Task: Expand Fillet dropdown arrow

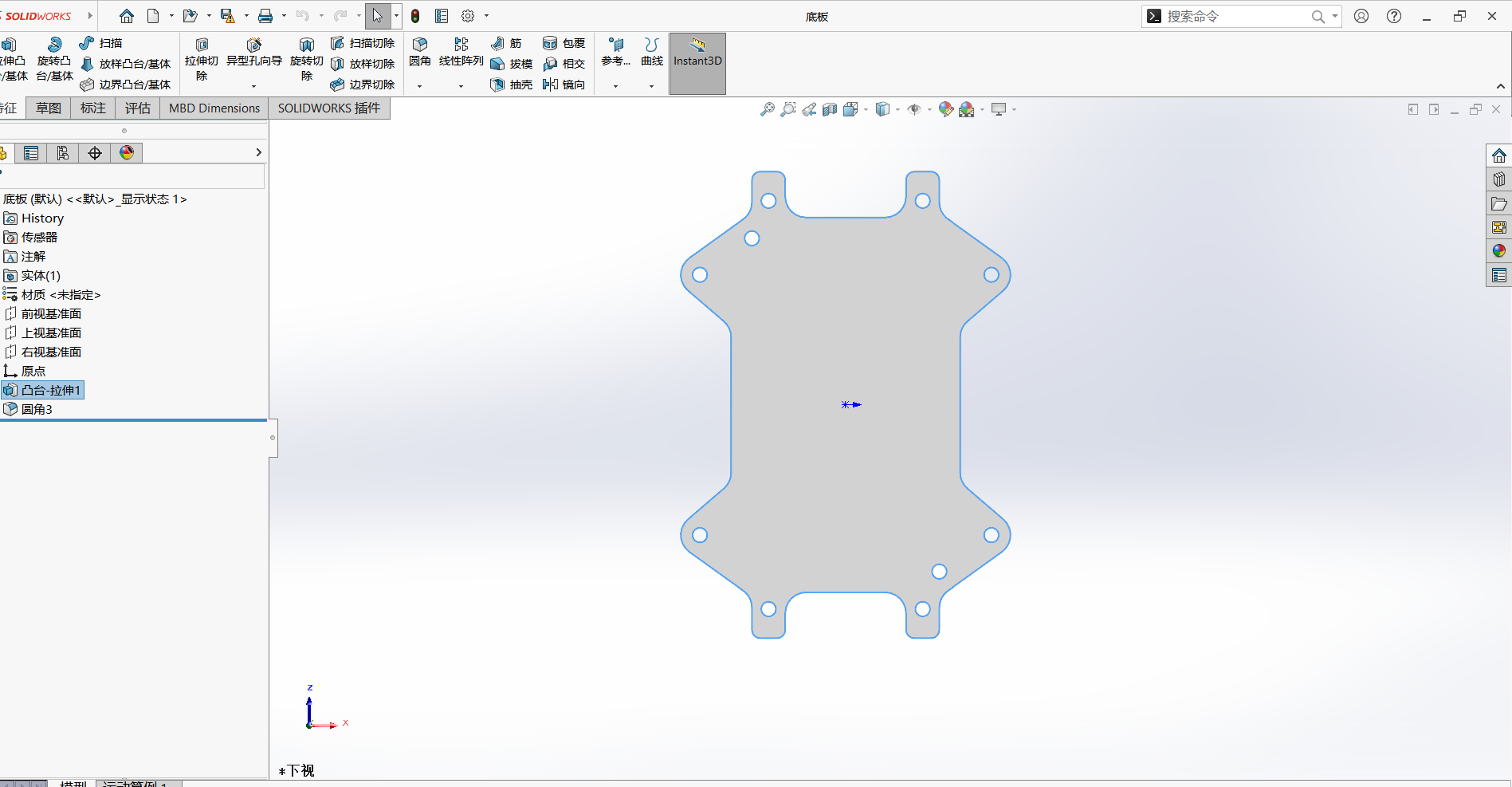Action: [419, 86]
